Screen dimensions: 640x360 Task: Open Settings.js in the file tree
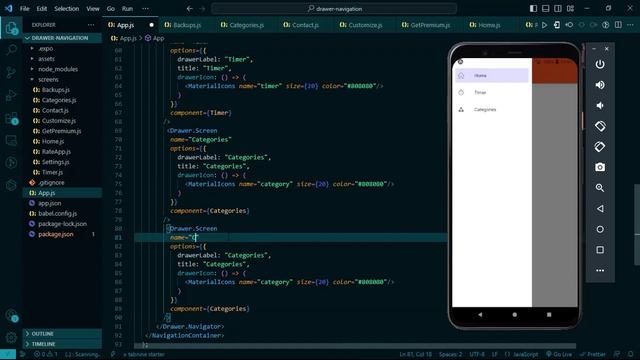coord(55,162)
